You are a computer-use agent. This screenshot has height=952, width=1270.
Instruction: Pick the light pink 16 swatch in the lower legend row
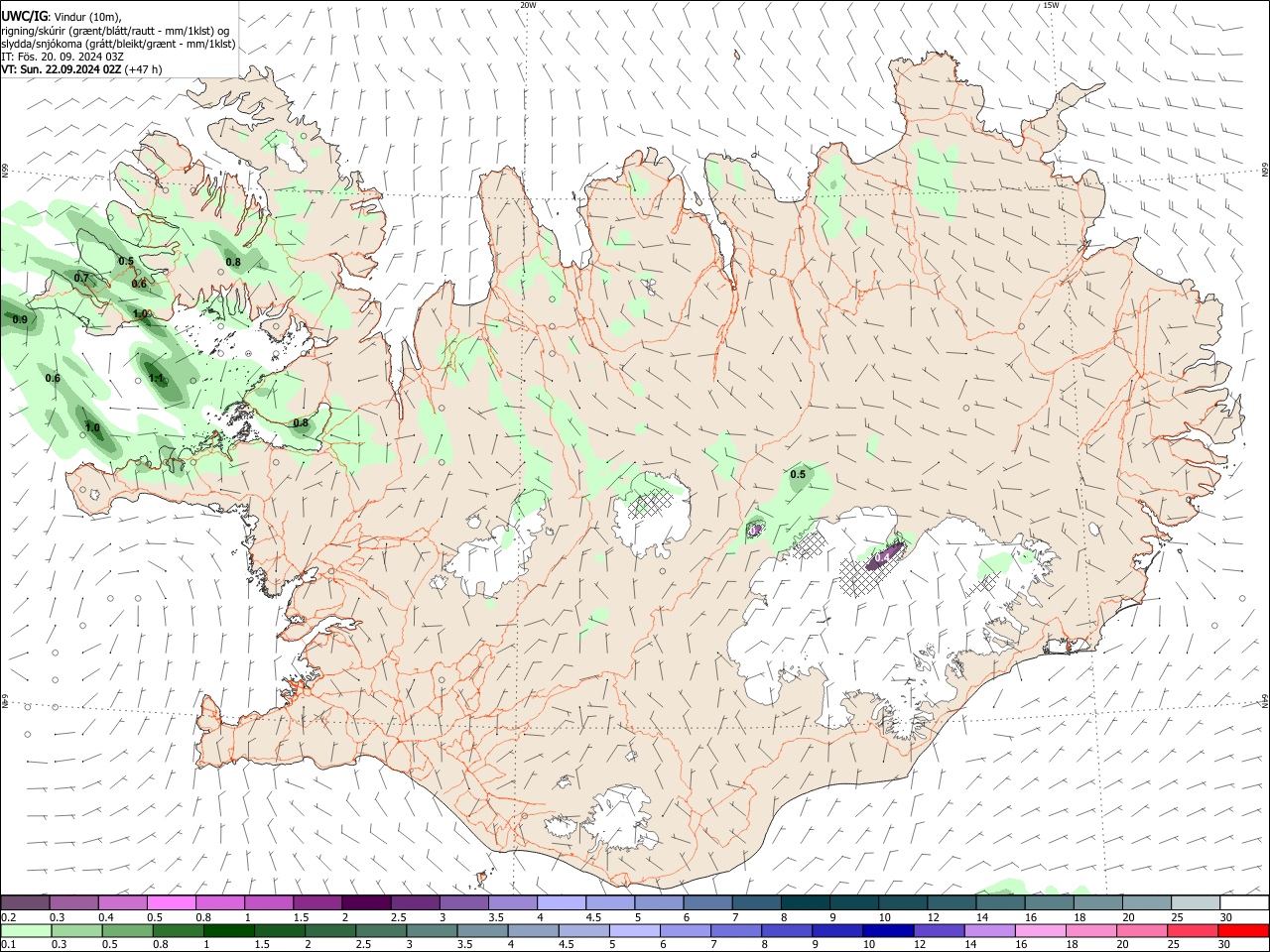[1040, 930]
